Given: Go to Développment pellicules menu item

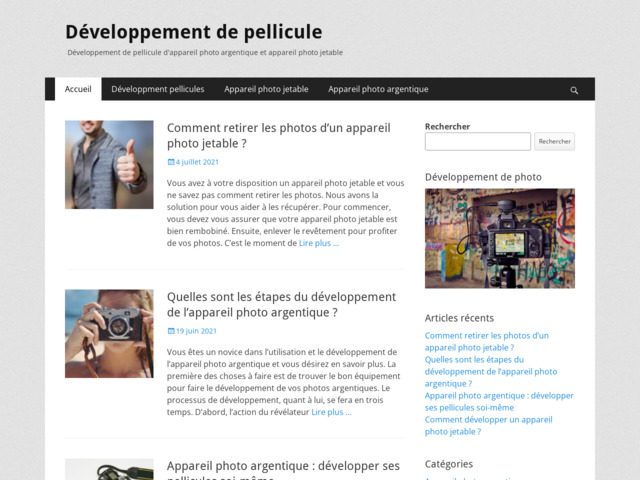Looking at the screenshot, I should 158,89.
